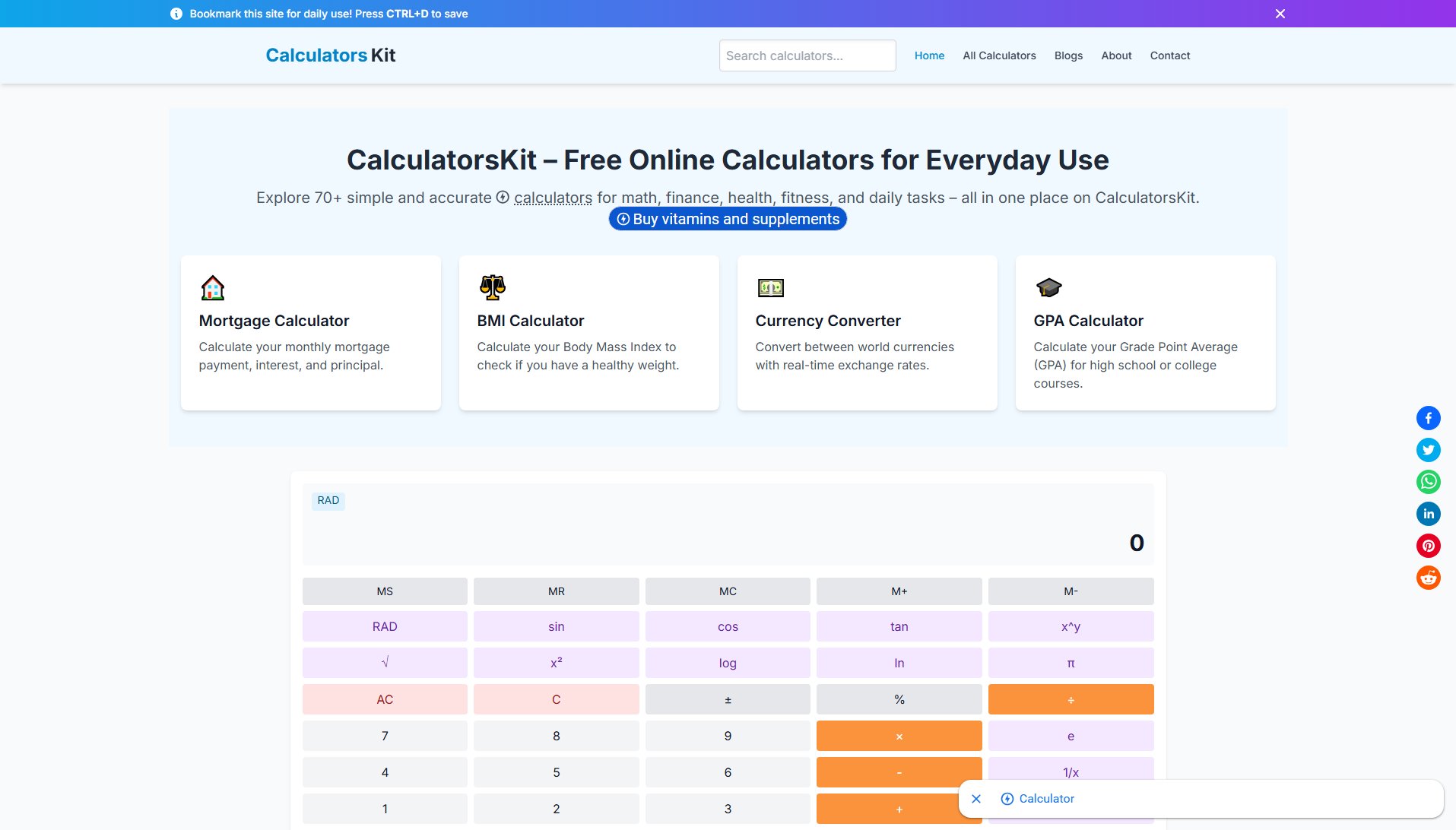1456x830 pixels.
Task: Click Buy vitamins and supplements link
Action: pos(728,219)
